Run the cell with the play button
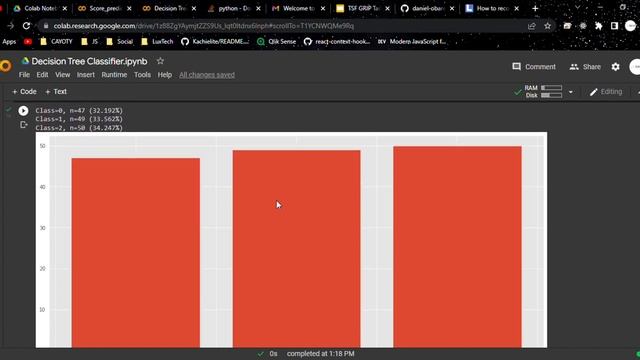The width and height of the screenshot is (640, 360). pyautogui.click(x=23, y=111)
